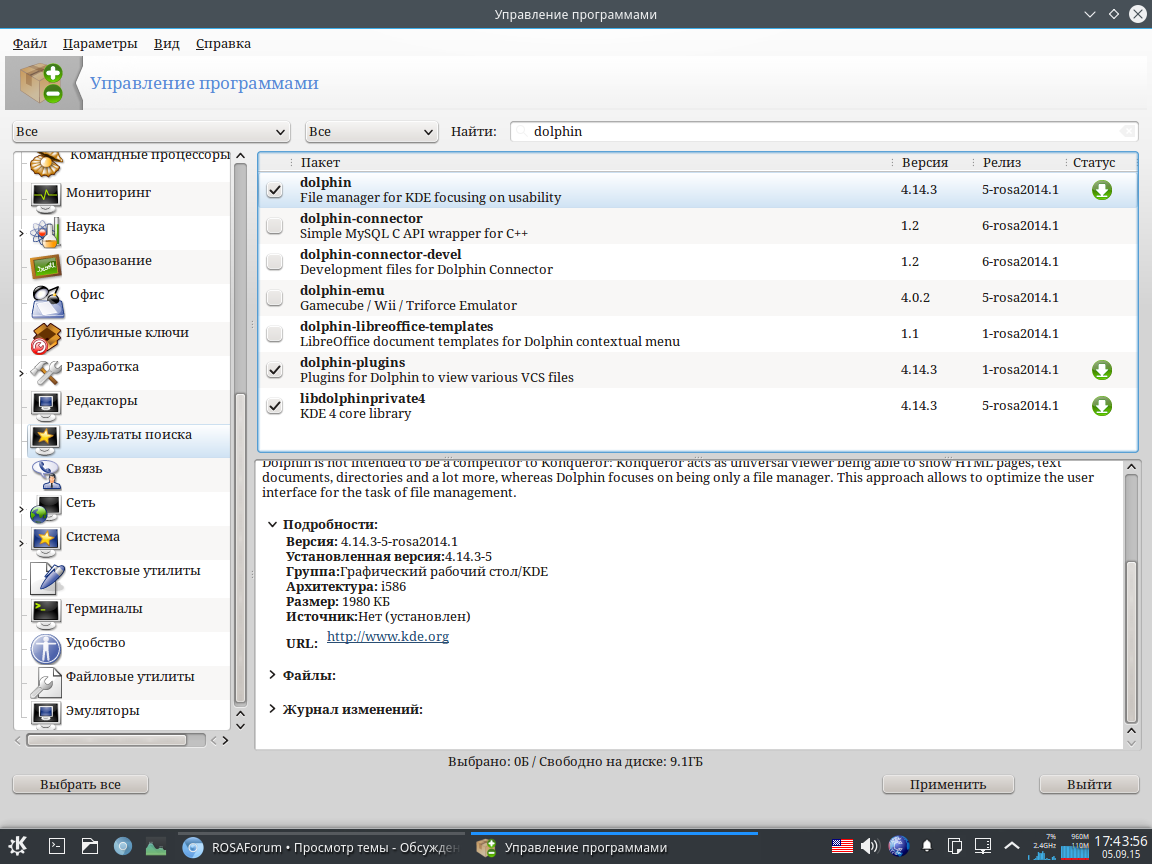Click the search field containing dolphin
The width and height of the screenshot is (1152, 864).
pyautogui.click(x=820, y=131)
